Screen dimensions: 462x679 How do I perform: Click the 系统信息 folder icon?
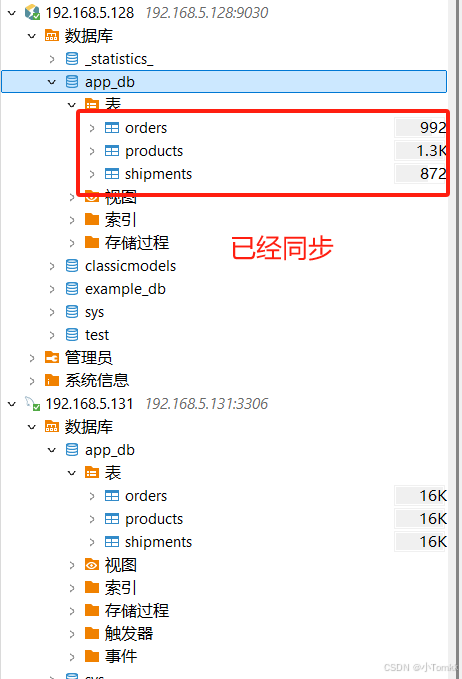tap(52, 381)
